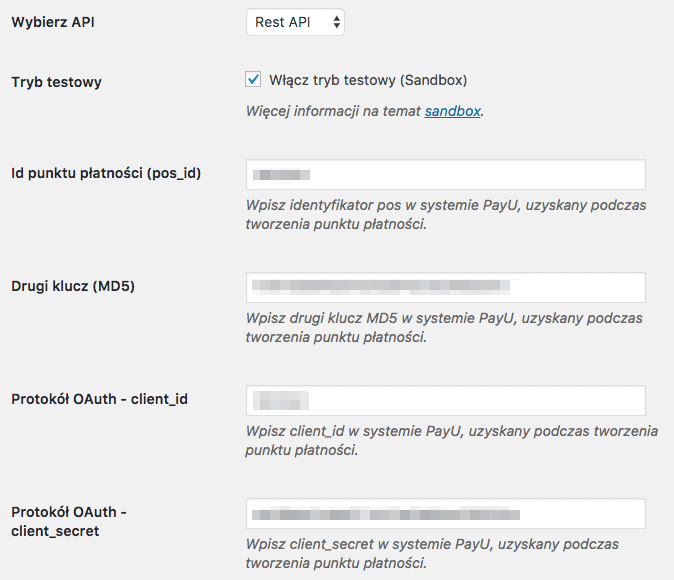674x580 pixels.
Task: Click the Protokół OAuth - client_id label
Action: [100, 399]
